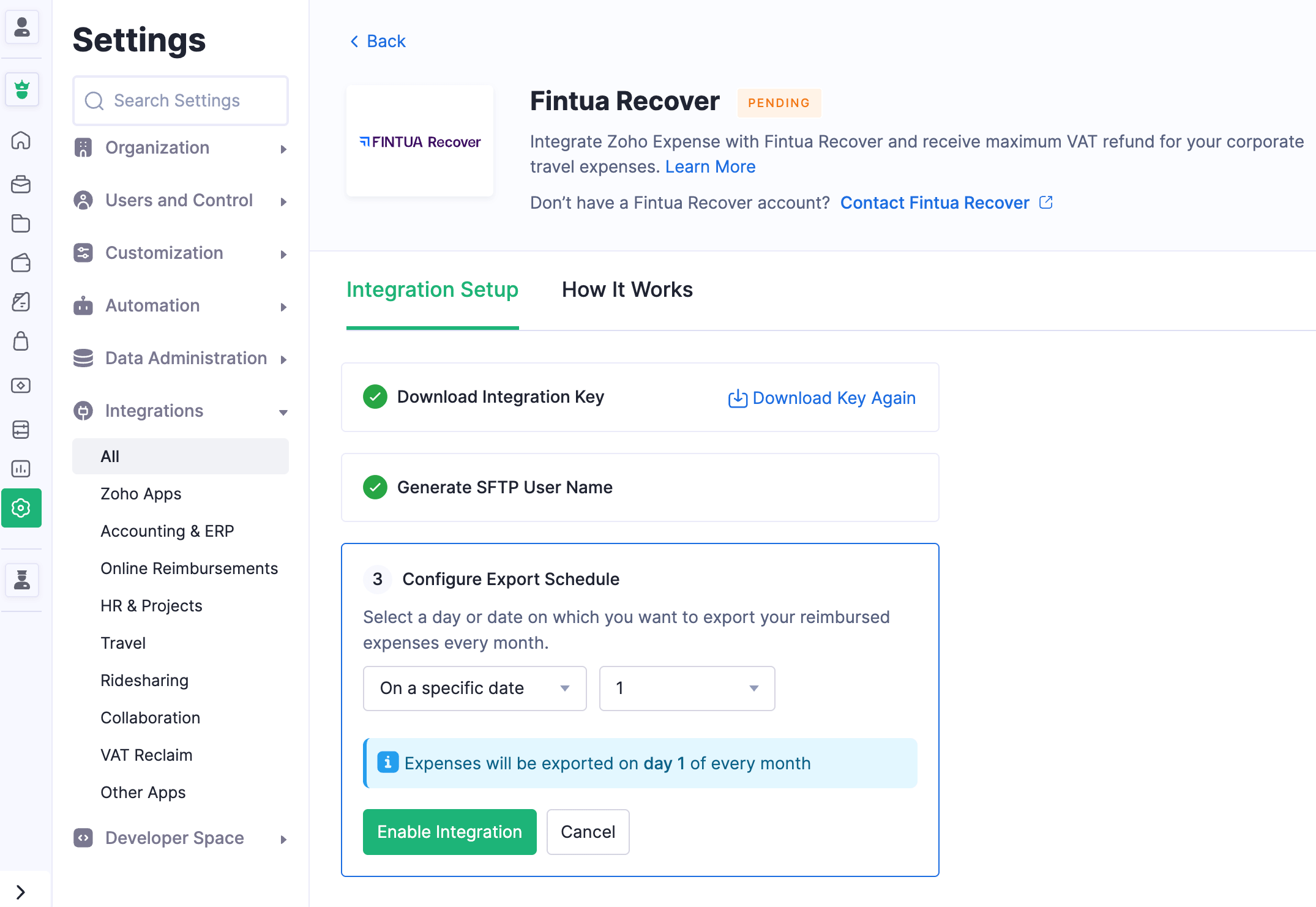Switch to the How It Works tab

627,289
